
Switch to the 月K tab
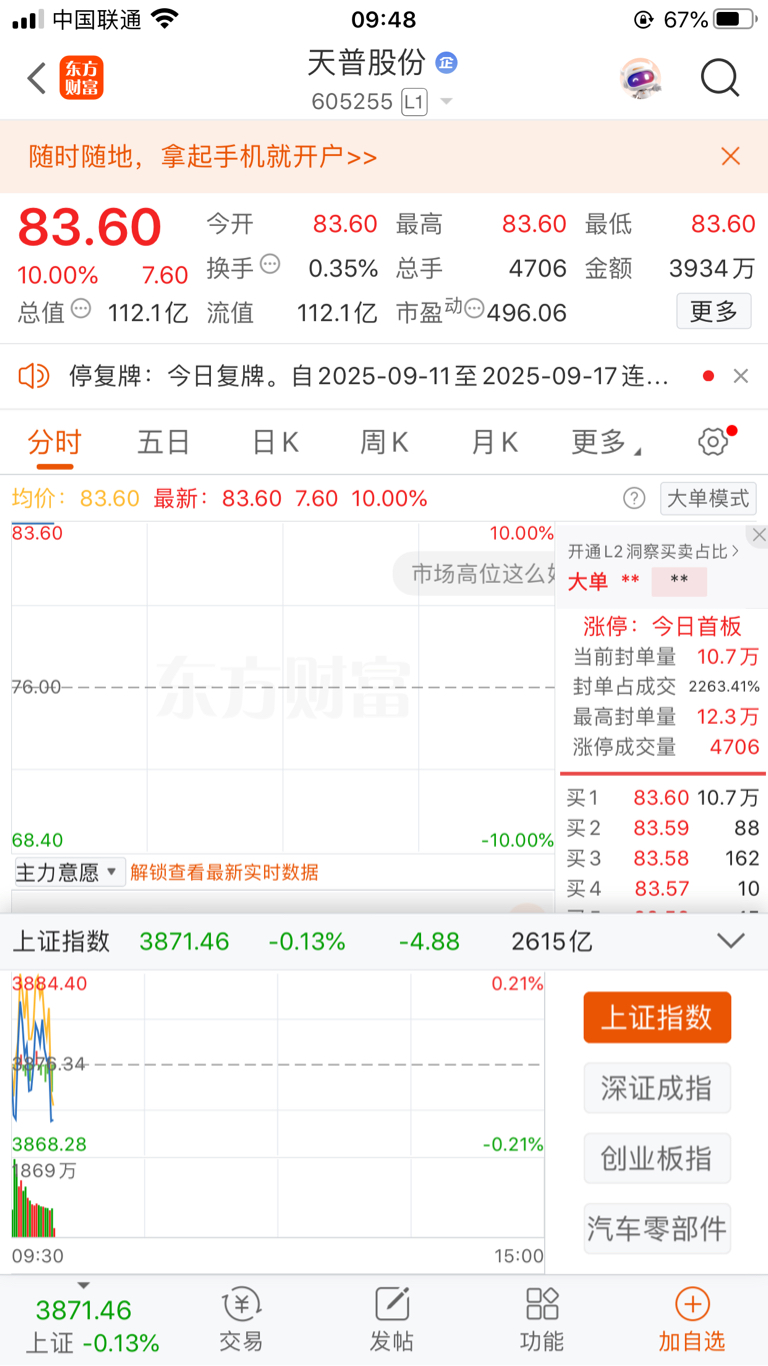point(495,442)
